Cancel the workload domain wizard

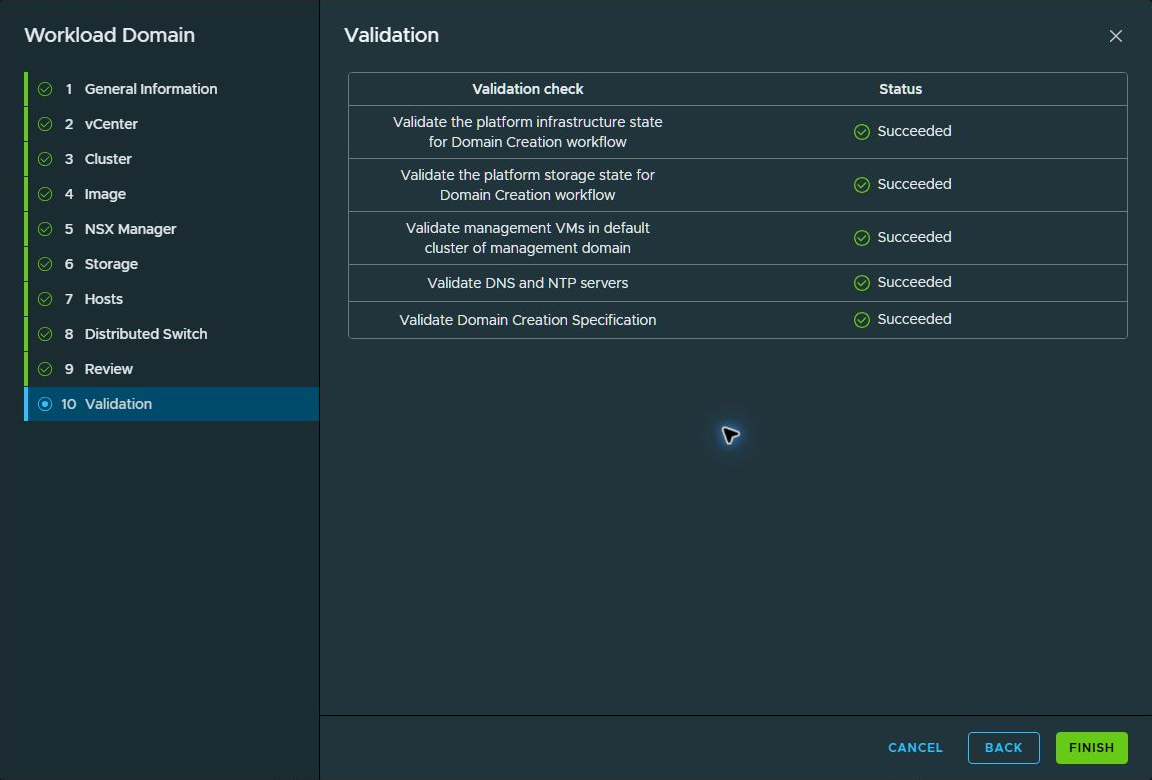point(915,748)
